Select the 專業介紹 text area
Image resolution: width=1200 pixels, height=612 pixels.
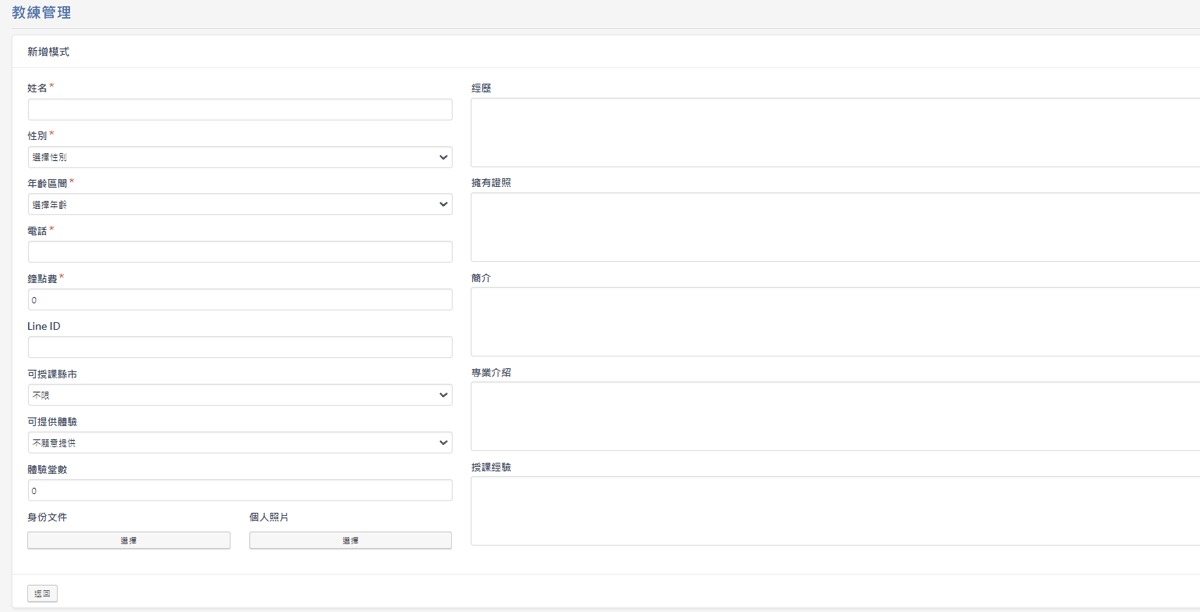[835, 416]
